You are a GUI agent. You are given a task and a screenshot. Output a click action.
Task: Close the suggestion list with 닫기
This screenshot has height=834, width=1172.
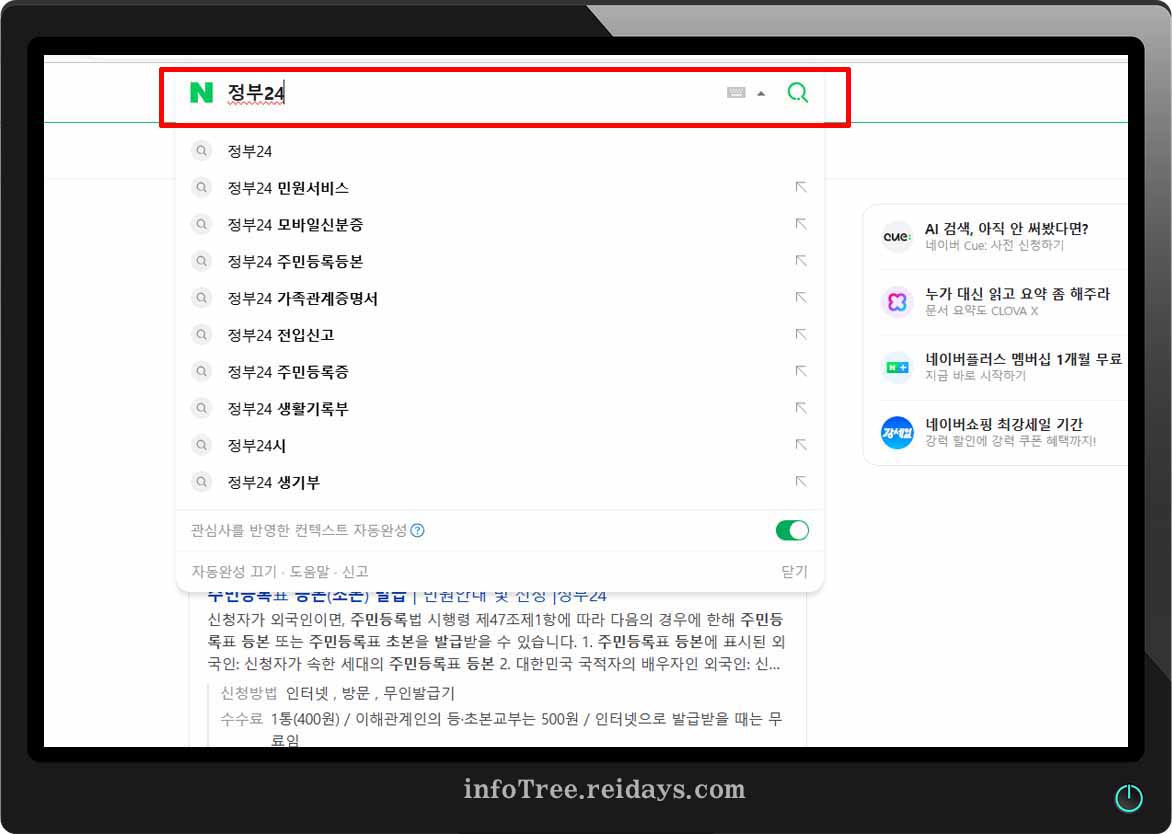[x=795, y=570]
